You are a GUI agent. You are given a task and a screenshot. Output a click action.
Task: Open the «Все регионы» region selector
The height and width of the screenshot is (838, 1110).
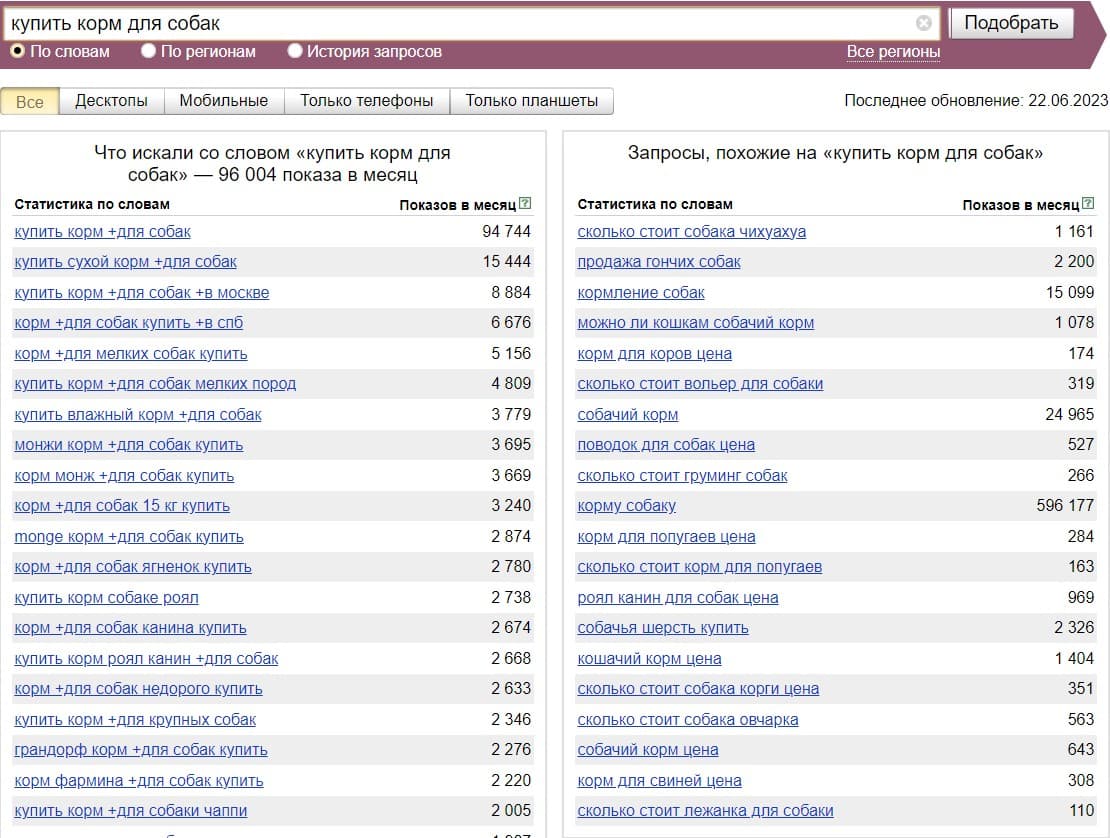point(893,52)
